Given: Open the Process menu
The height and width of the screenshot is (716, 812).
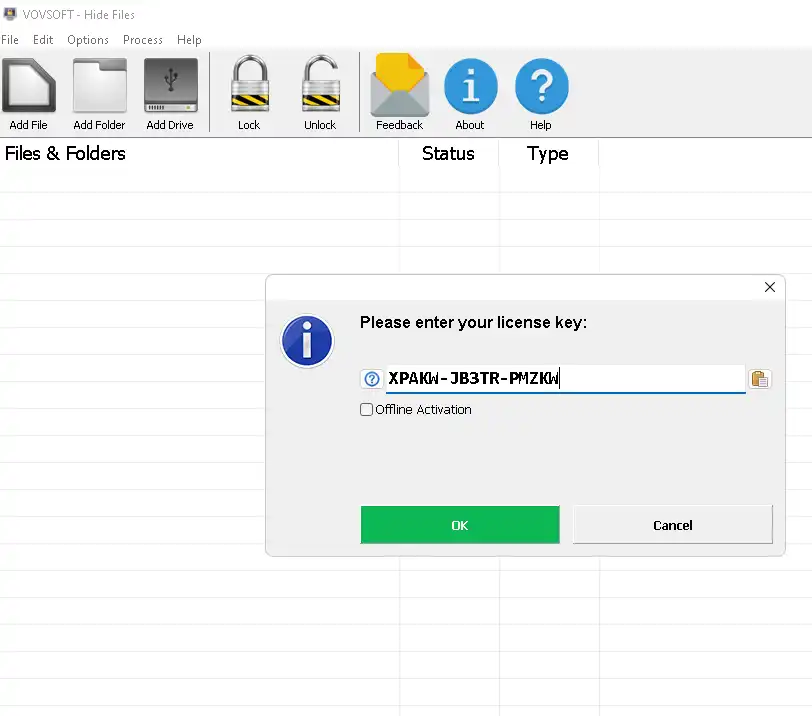Looking at the screenshot, I should pyautogui.click(x=143, y=40).
